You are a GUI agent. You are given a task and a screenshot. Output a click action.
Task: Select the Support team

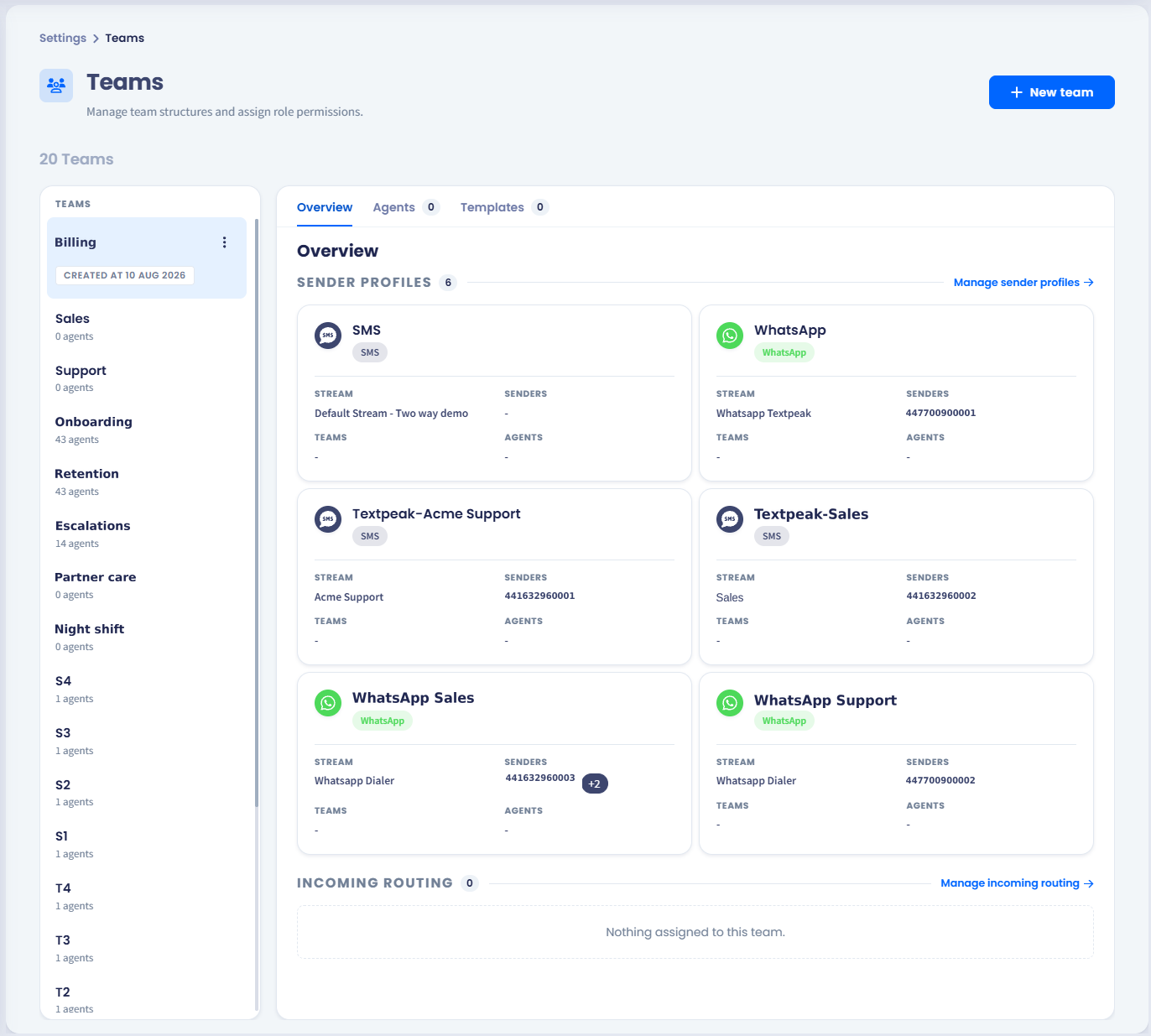(147, 378)
